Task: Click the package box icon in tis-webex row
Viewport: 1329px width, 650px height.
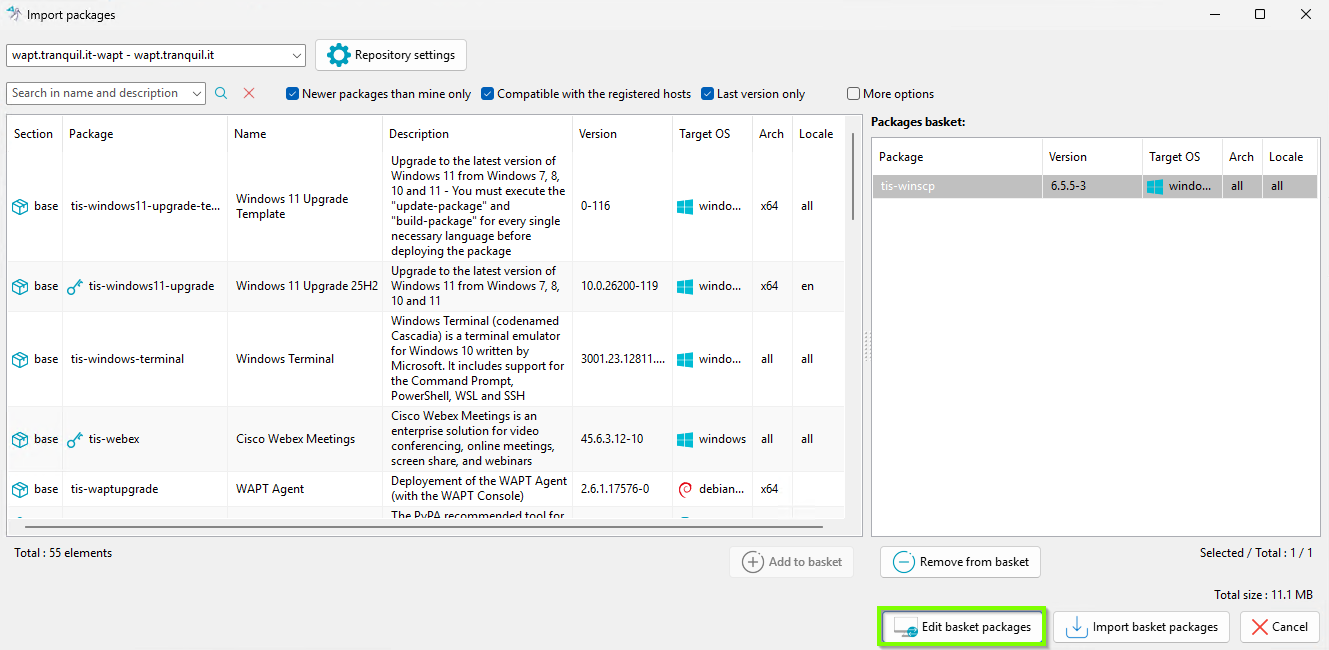Action: 20,439
